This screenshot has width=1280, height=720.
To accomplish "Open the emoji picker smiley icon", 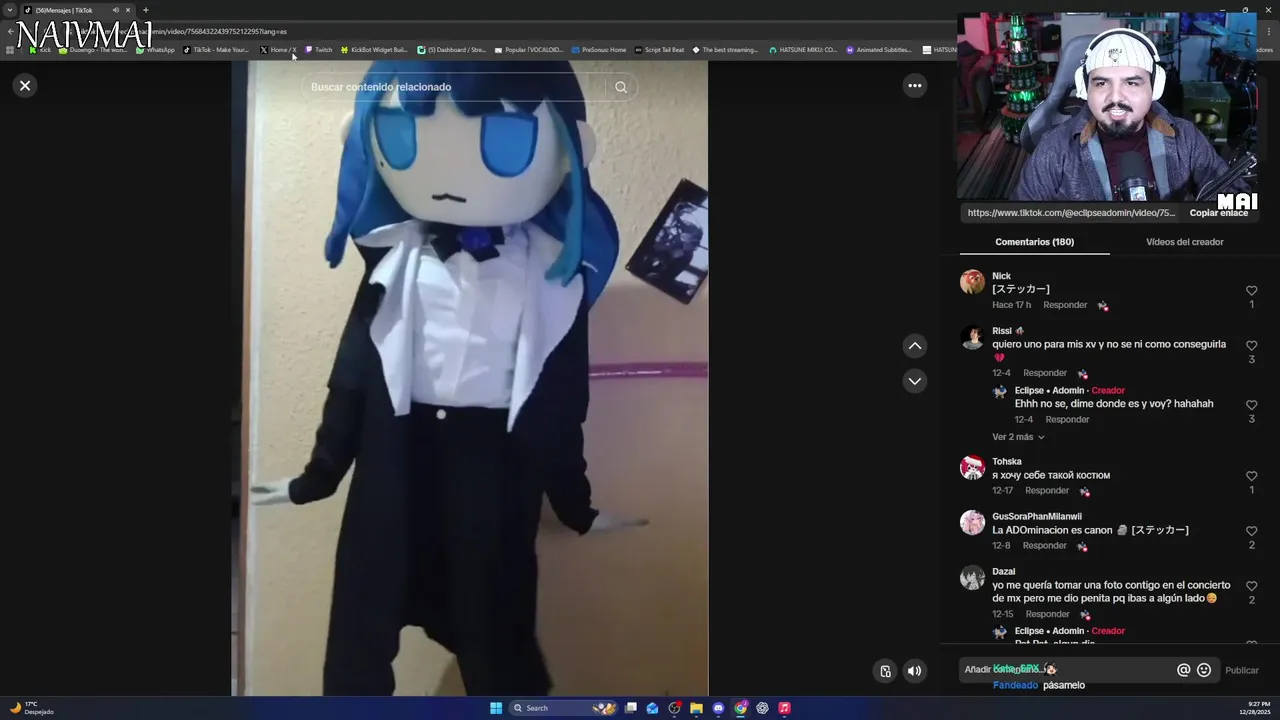I will [1204, 670].
